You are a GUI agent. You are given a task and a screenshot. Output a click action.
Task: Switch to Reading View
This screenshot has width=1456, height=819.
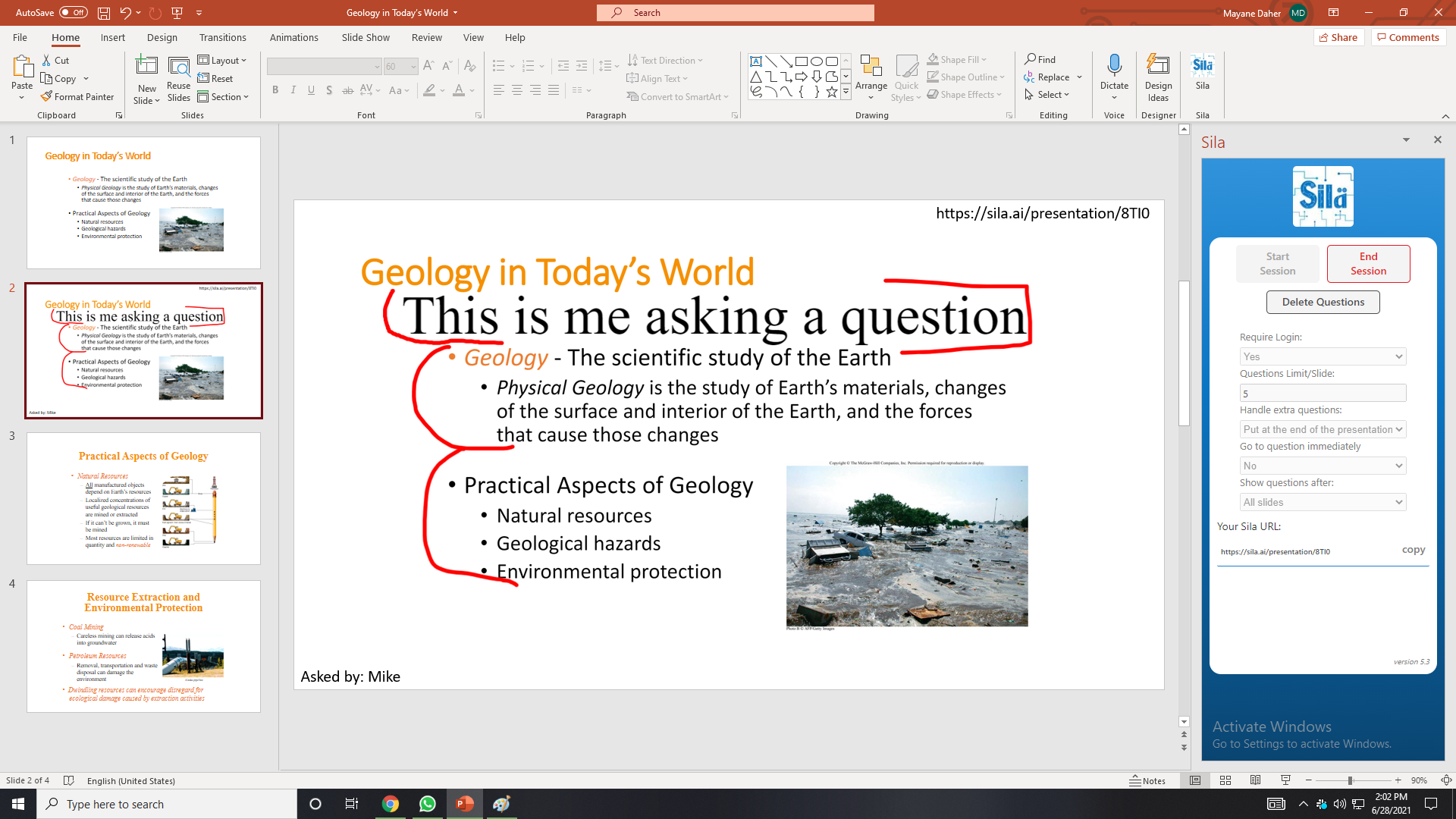(x=1256, y=780)
